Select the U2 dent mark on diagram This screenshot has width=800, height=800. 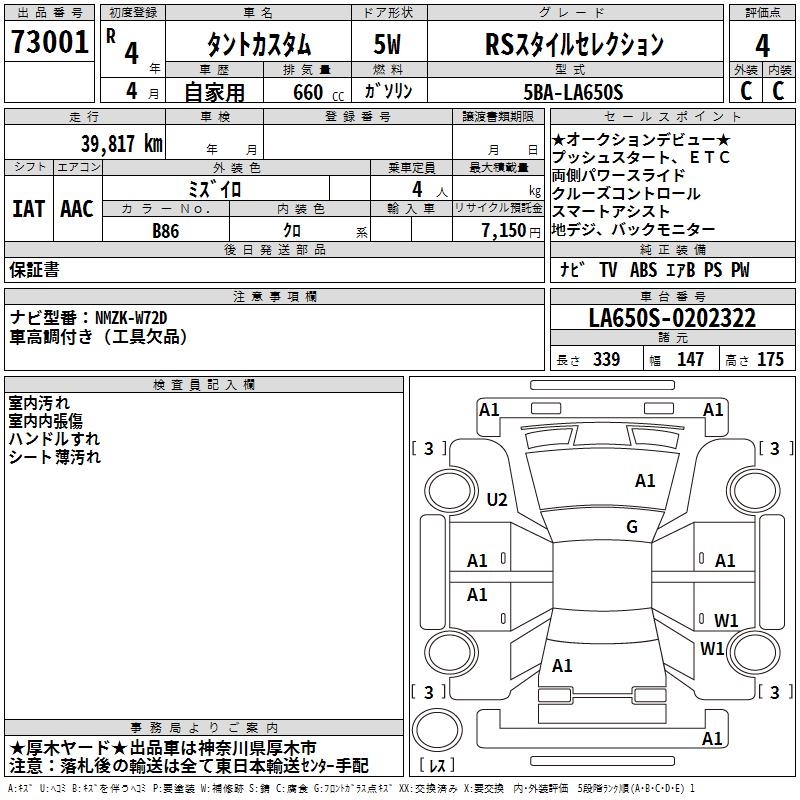(x=497, y=499)
